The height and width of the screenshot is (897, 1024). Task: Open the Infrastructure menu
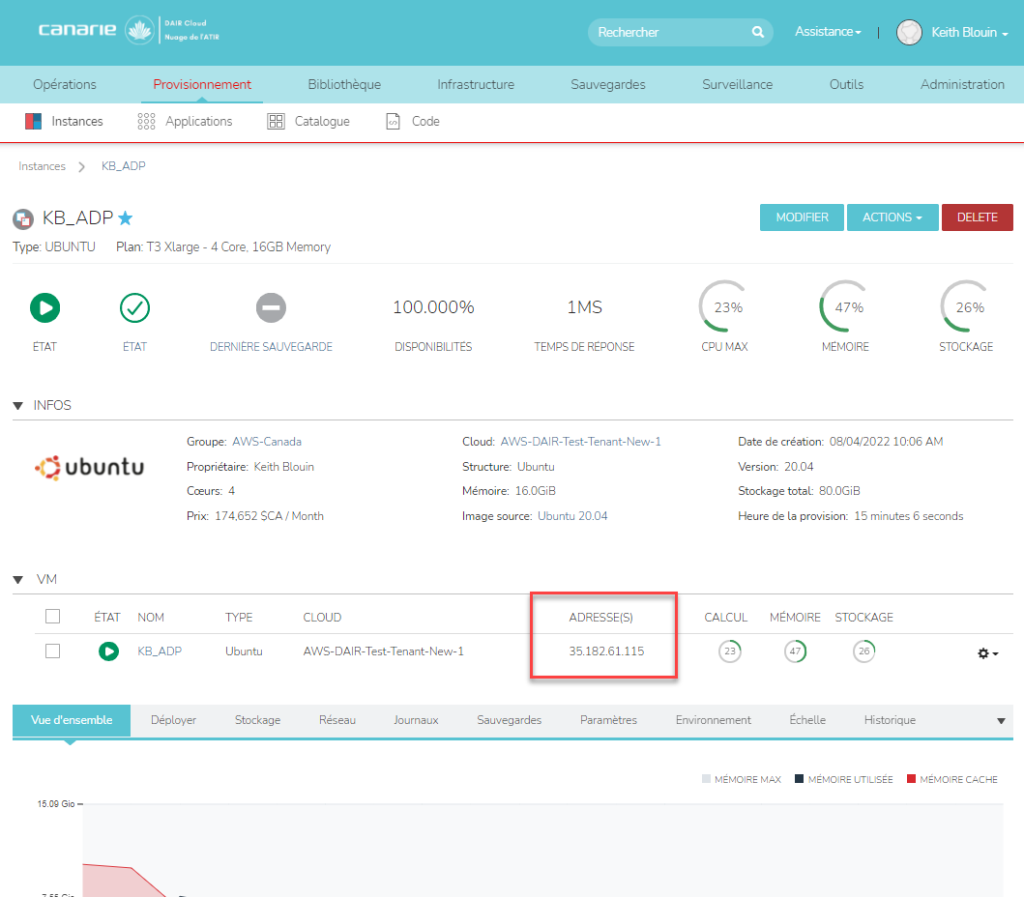click(476, 84)
